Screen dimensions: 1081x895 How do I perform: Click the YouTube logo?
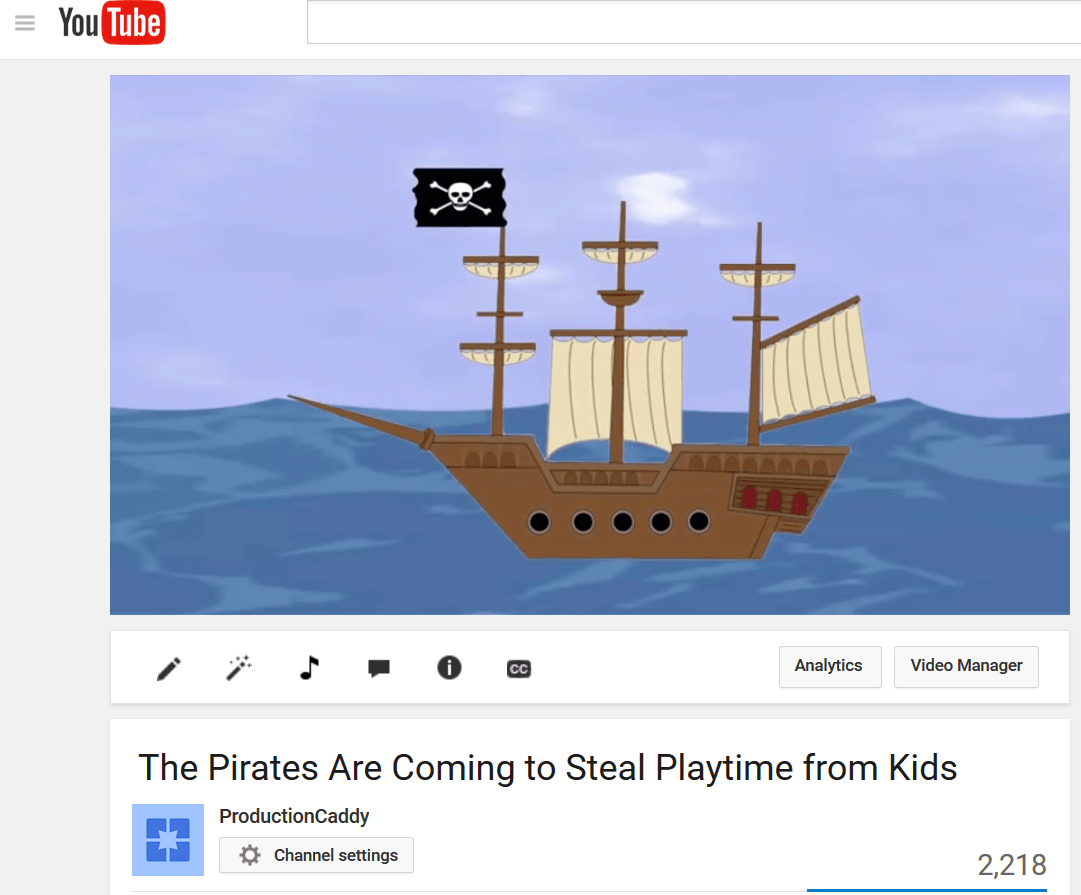coord(111,23)
